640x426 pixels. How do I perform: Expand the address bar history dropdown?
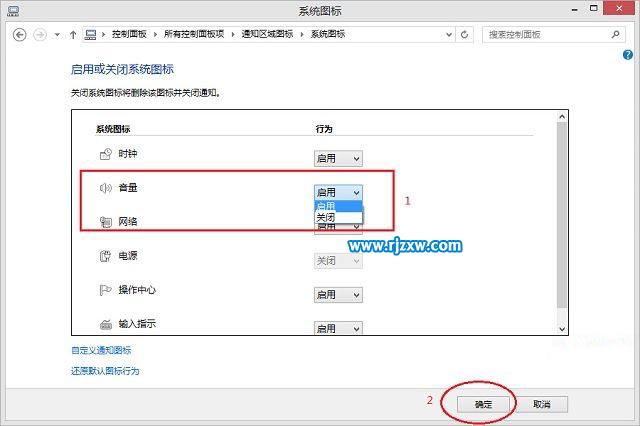(x=449, y=35)
